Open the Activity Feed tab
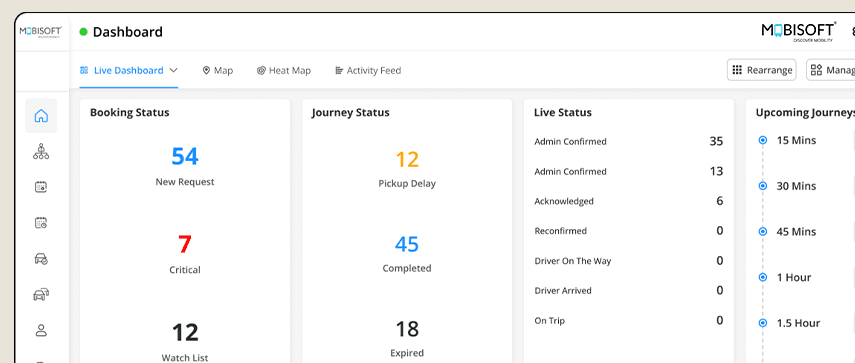 pos(368,70)
